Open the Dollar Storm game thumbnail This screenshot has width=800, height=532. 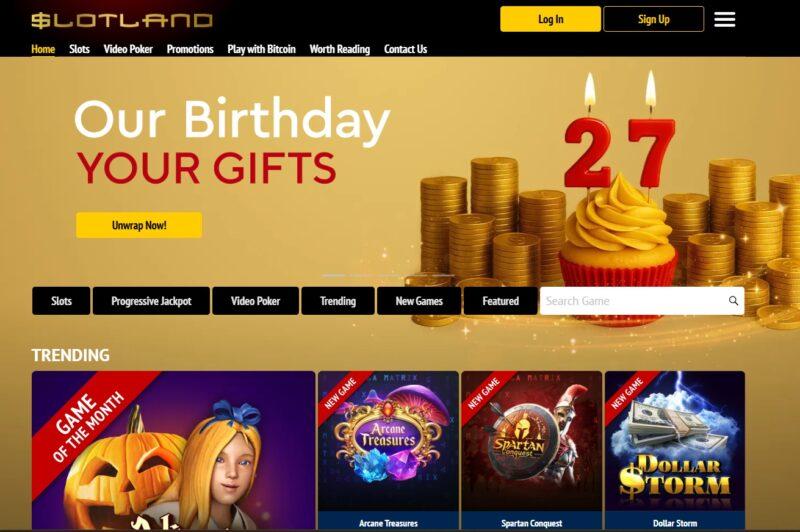coord(675,451)
